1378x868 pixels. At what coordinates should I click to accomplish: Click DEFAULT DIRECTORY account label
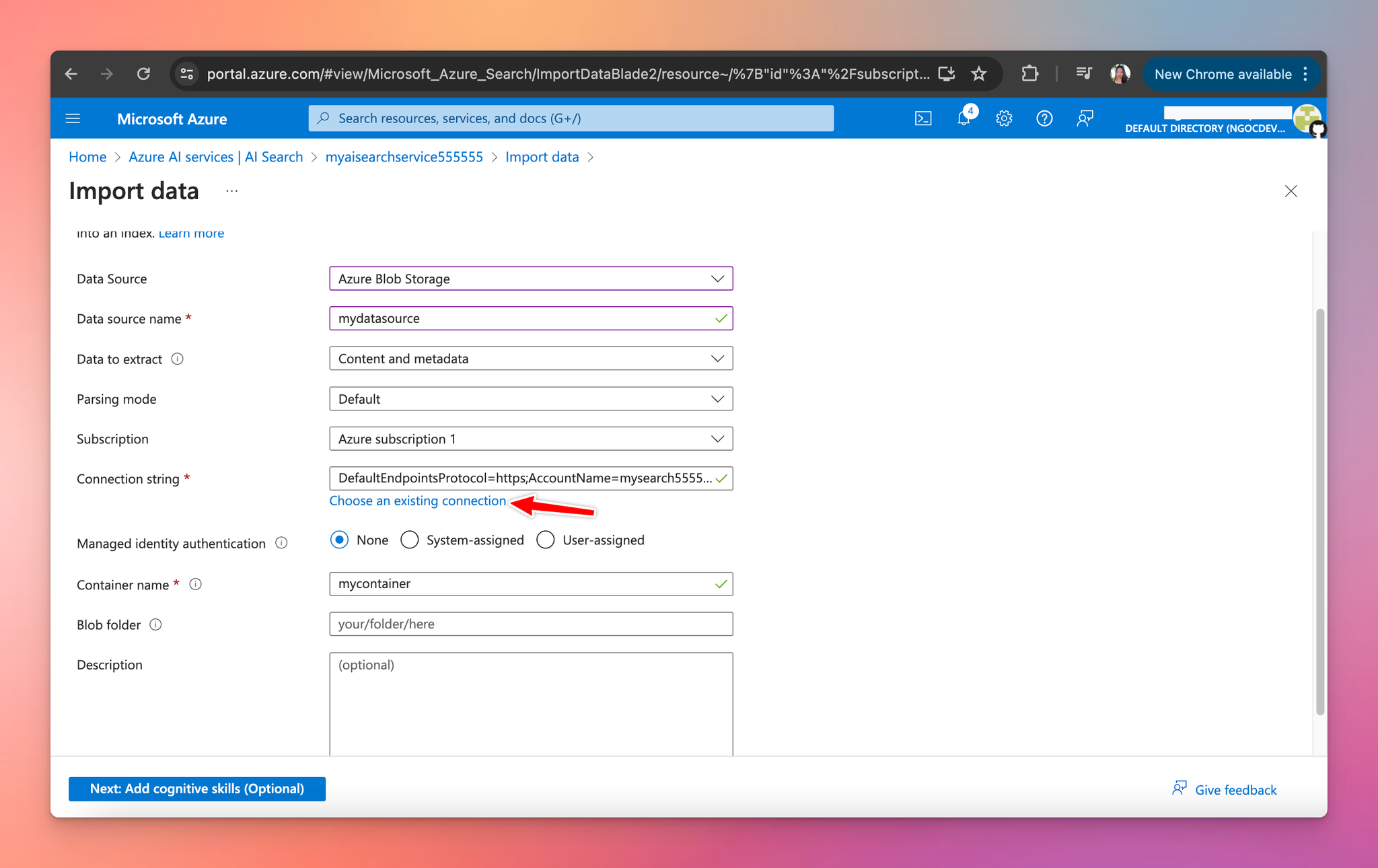pyautogui.click(x=1205, y=129)
